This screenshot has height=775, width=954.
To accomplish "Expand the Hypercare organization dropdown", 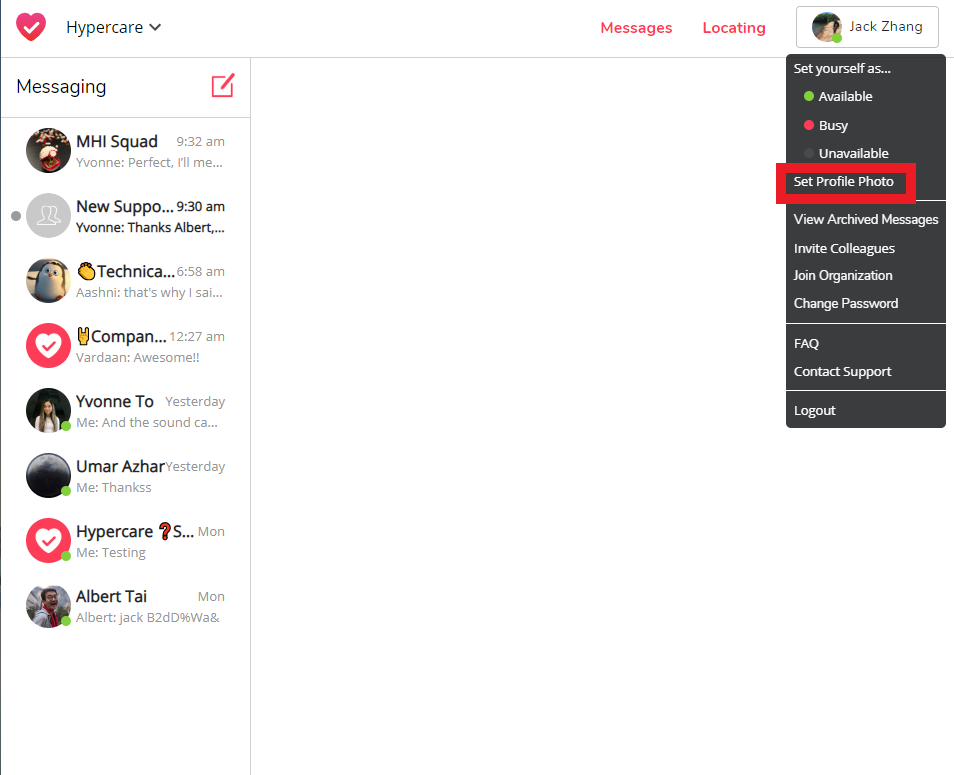I will 114,27.
